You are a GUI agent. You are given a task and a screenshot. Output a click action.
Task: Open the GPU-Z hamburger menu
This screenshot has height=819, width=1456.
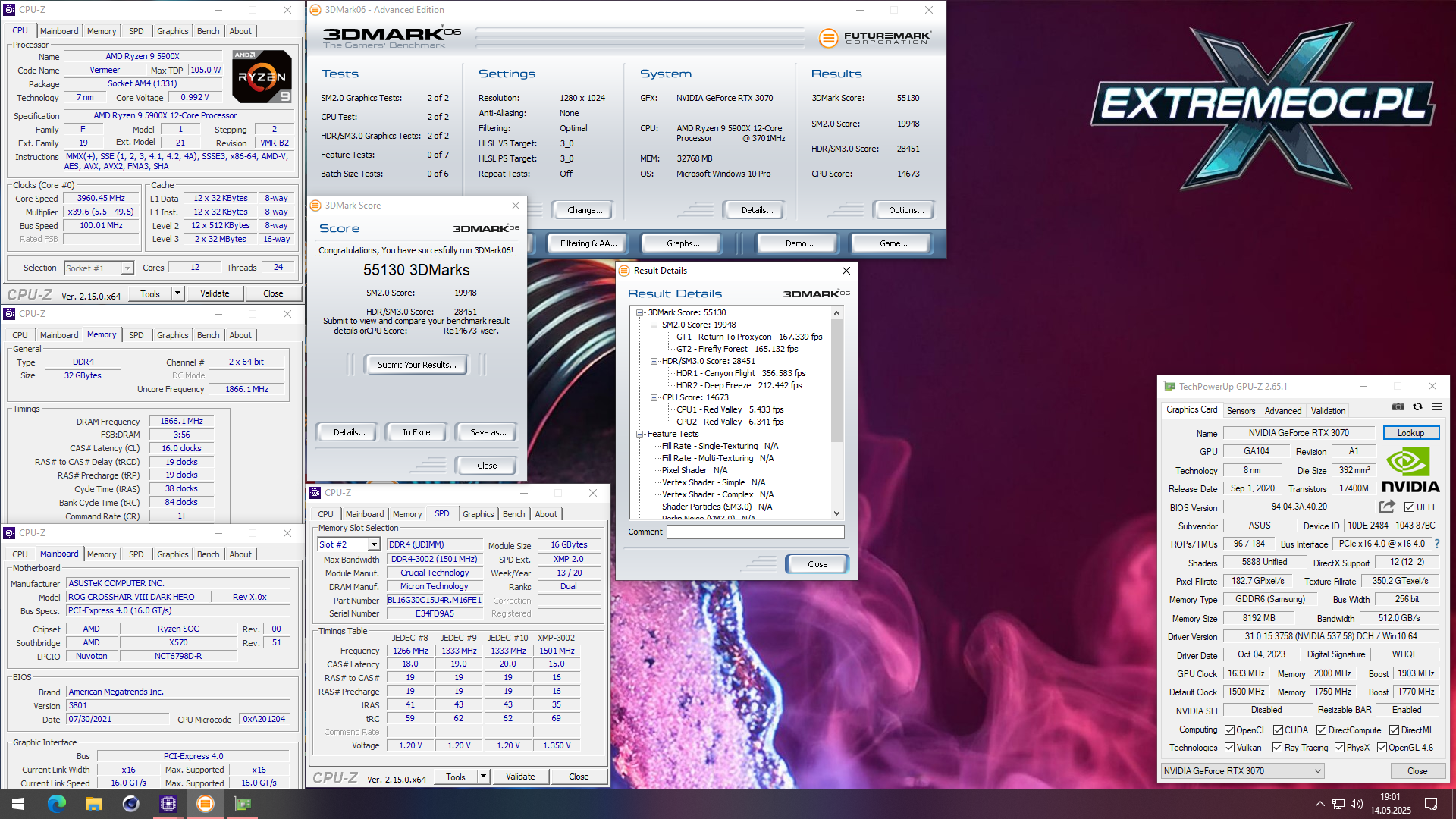[1436, 407]
